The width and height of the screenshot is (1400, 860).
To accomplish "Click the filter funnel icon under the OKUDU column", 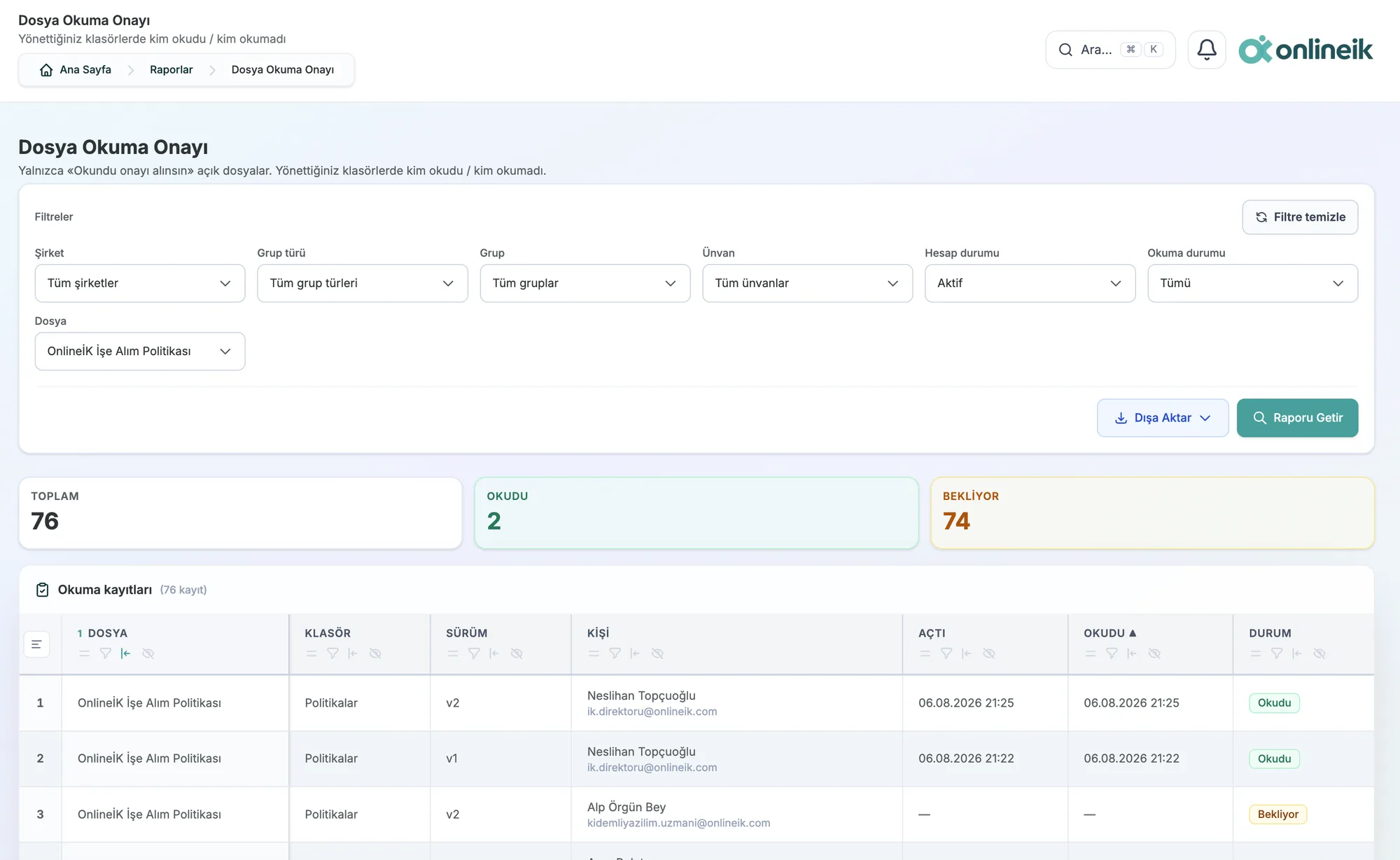I will point(1112,653).
